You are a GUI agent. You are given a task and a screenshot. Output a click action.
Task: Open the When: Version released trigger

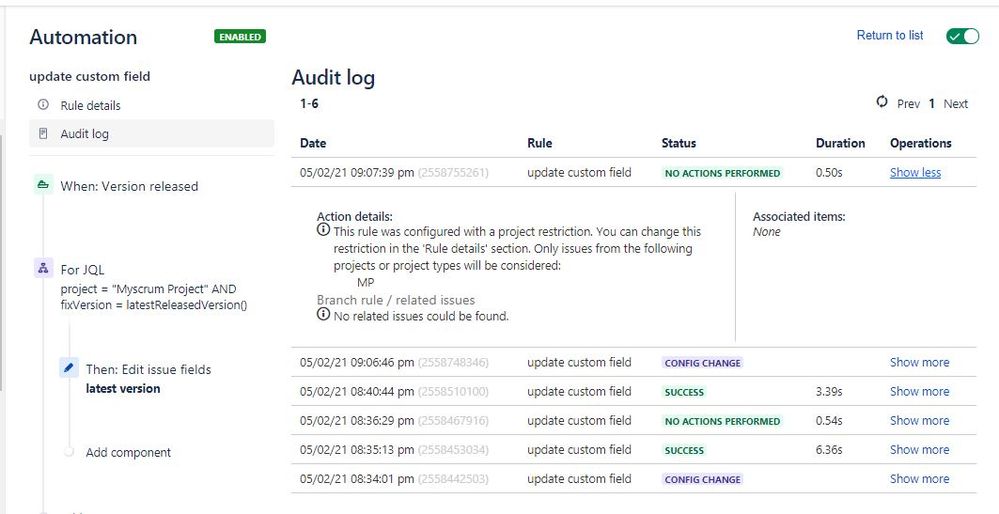[129, 187]
